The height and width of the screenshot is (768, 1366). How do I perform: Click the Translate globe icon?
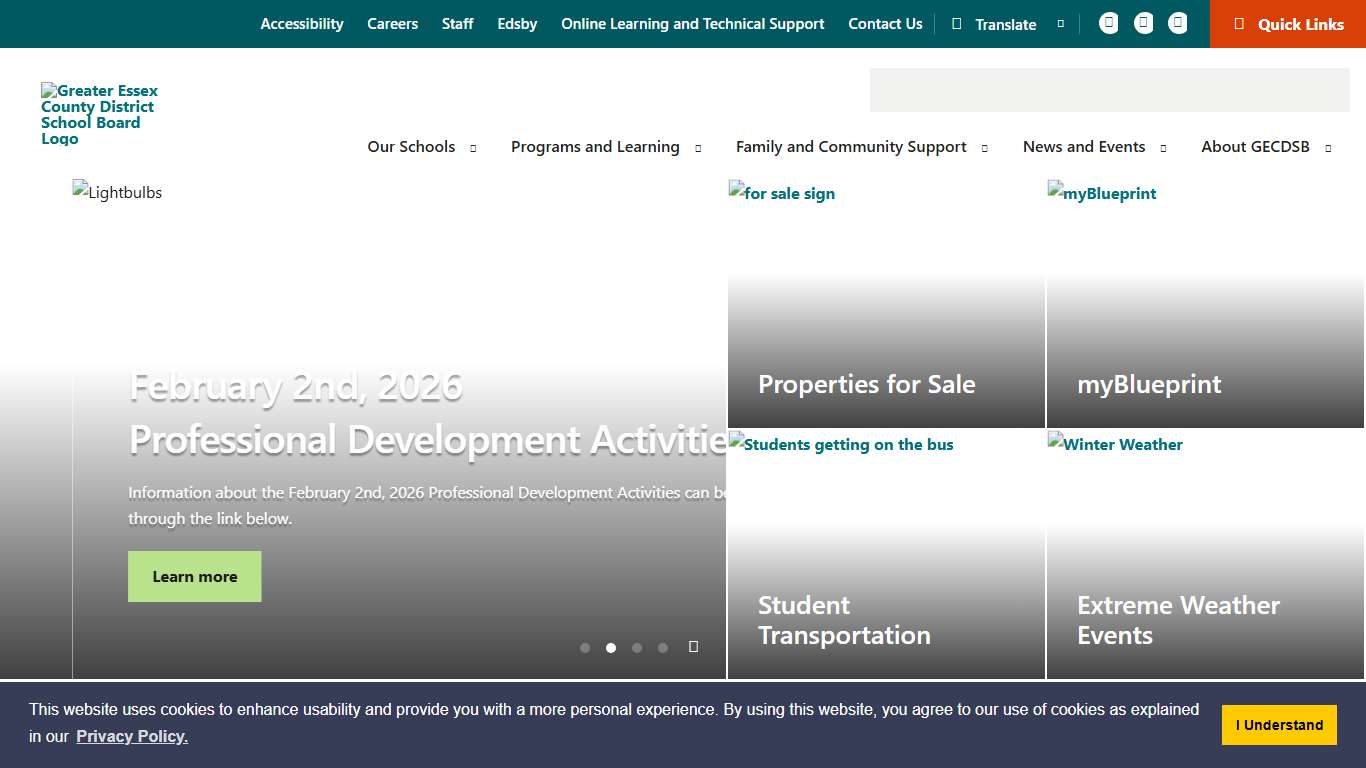[x=957, y=23]
